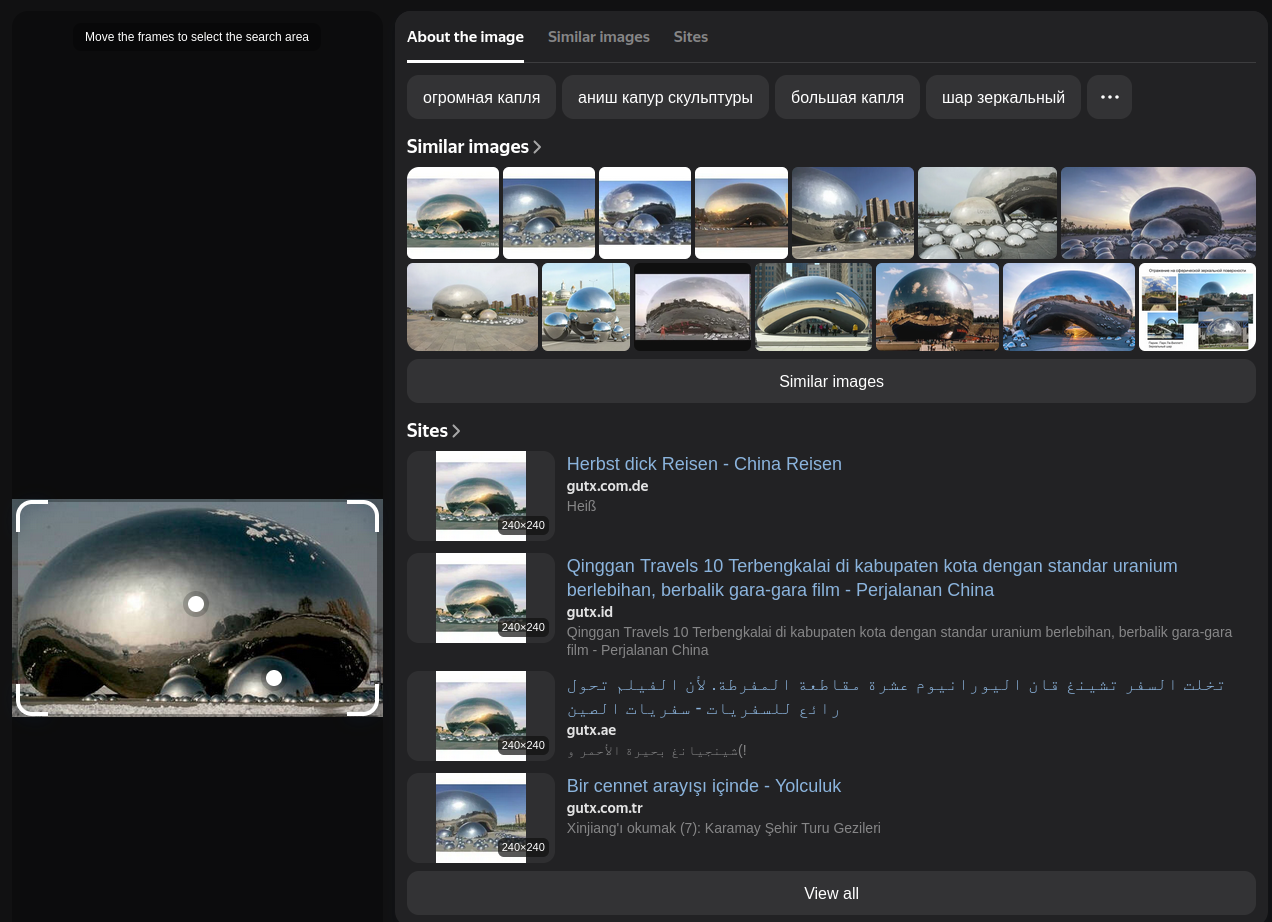Click the chevron beside the Sites heading
1272x922 pixels.
coord(456,431)
